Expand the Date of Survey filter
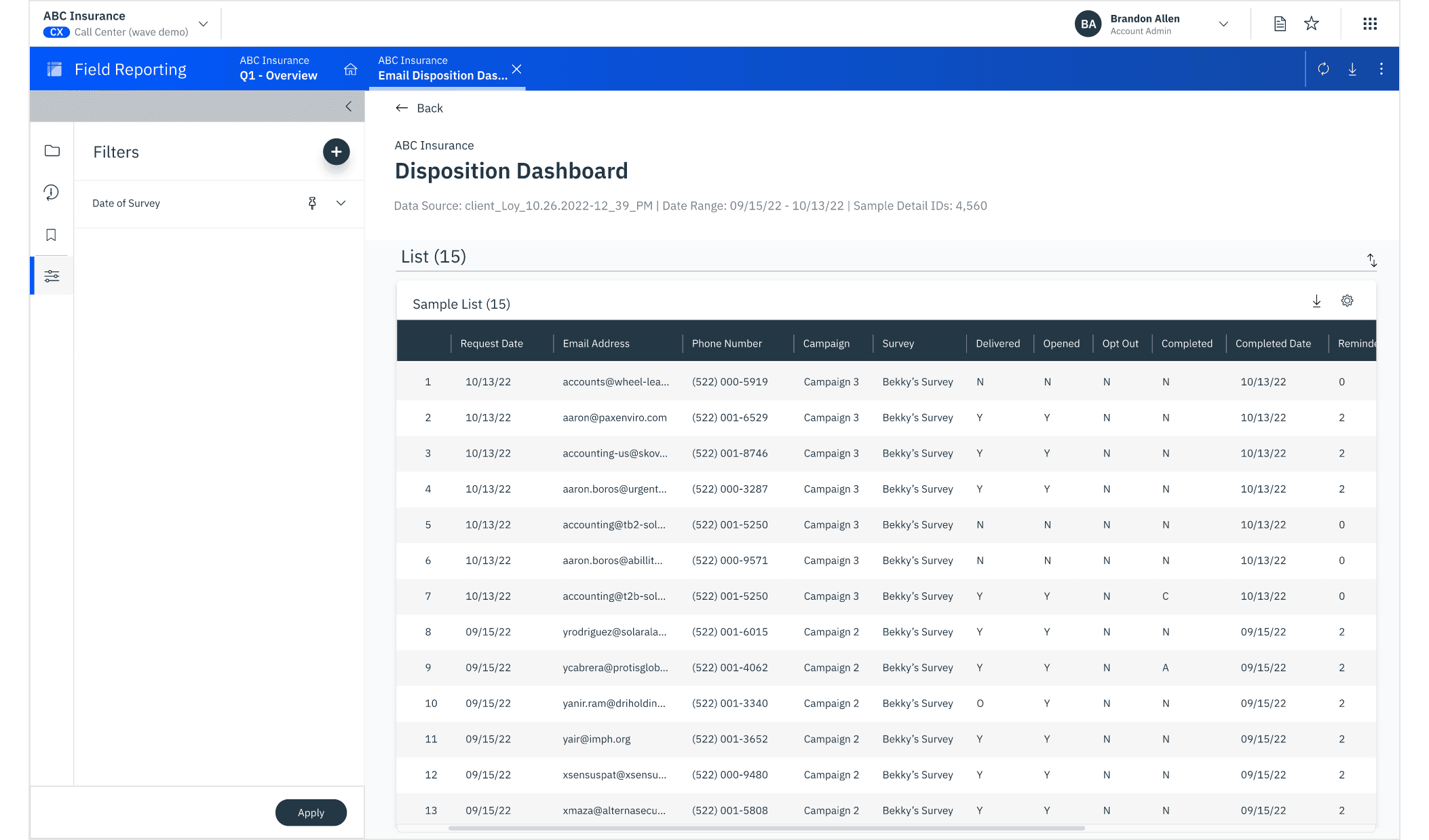The width and height of the screenshot is (1429, 840). pos(341,203)
